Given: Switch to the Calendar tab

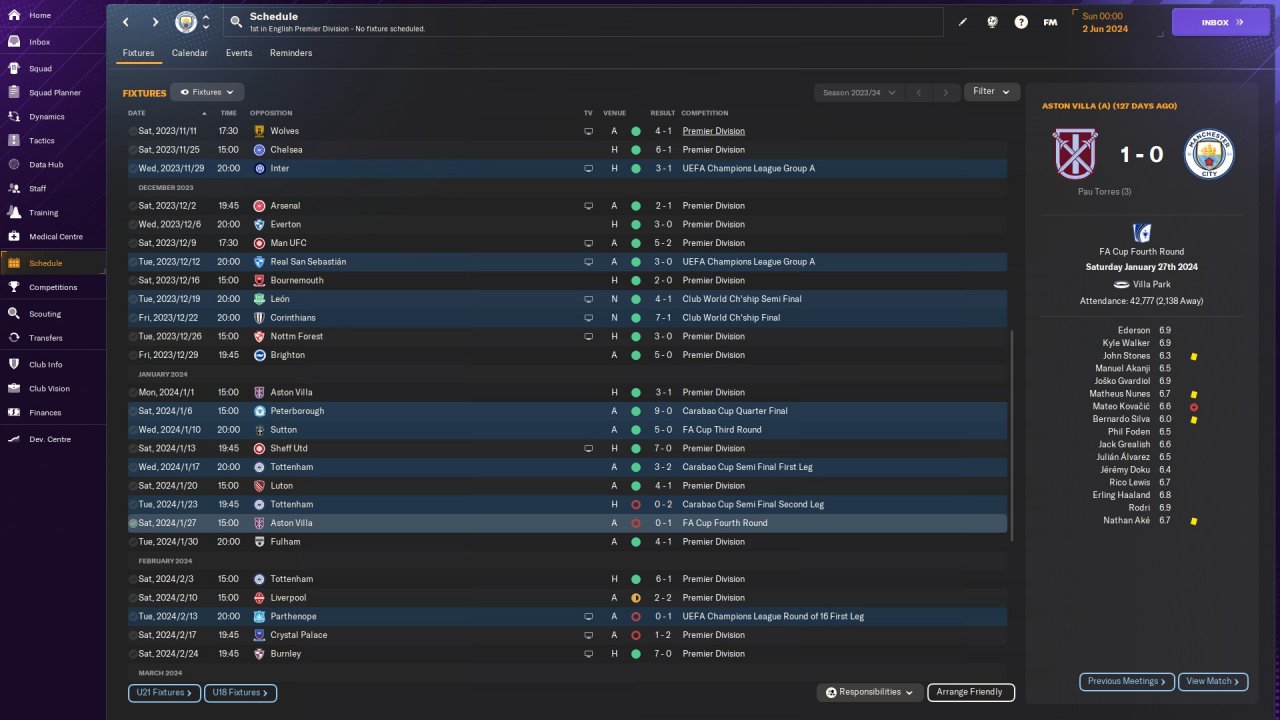Looking at the screenshot, I should pos(190,53).
